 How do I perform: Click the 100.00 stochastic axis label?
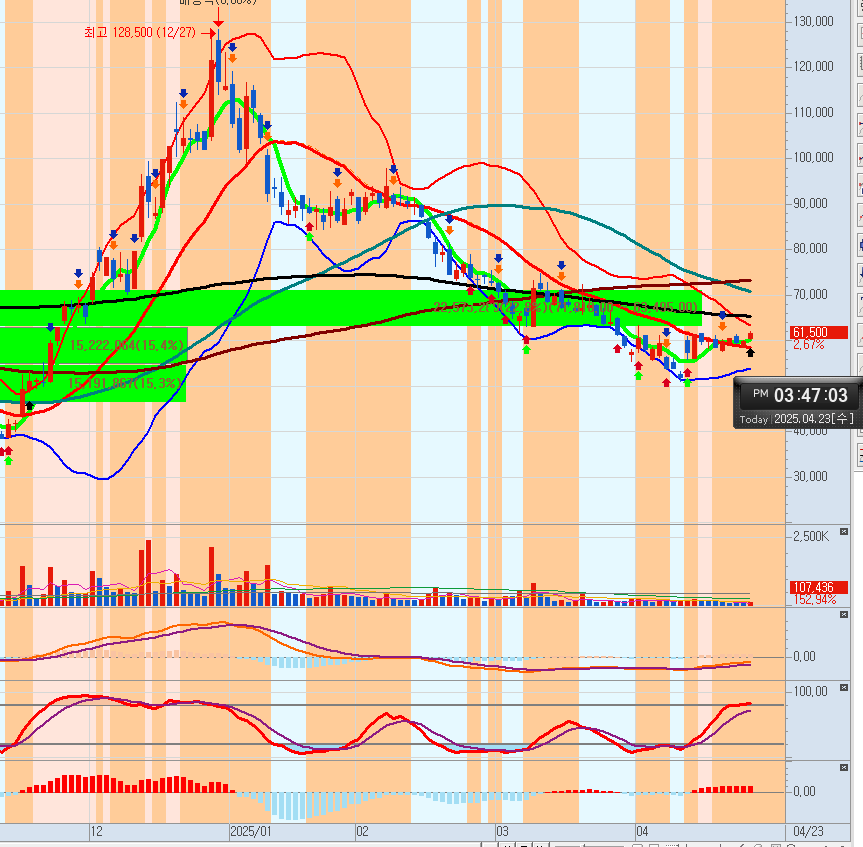810,691
